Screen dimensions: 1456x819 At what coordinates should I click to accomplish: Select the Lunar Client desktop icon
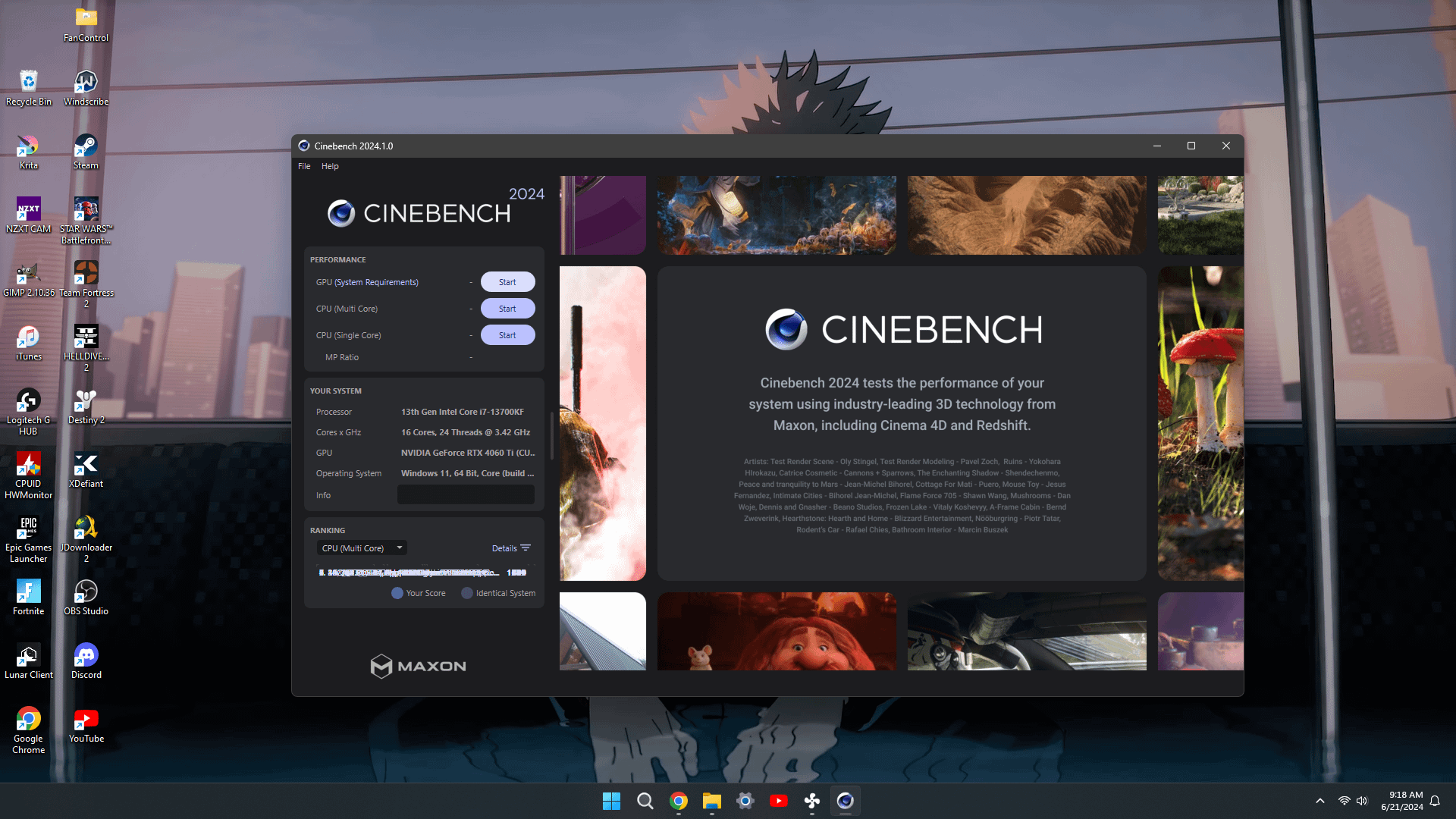pyautogui.click(x=29, y=661)
